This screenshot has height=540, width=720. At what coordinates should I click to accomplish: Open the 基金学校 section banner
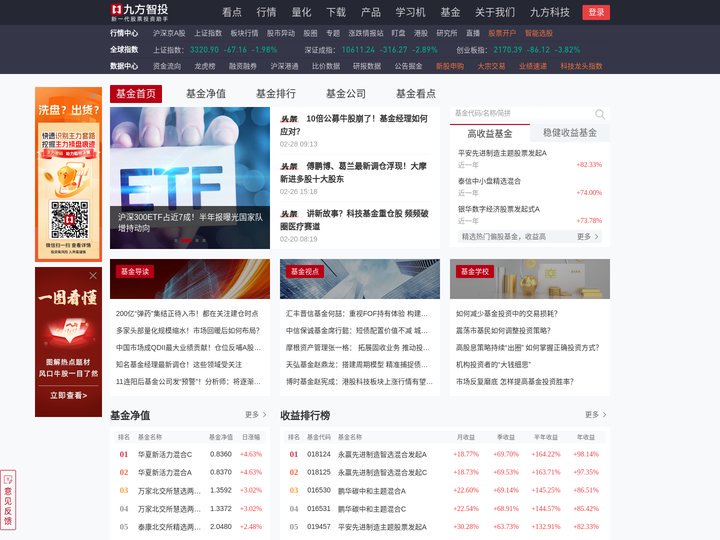[x=530, y=279]
